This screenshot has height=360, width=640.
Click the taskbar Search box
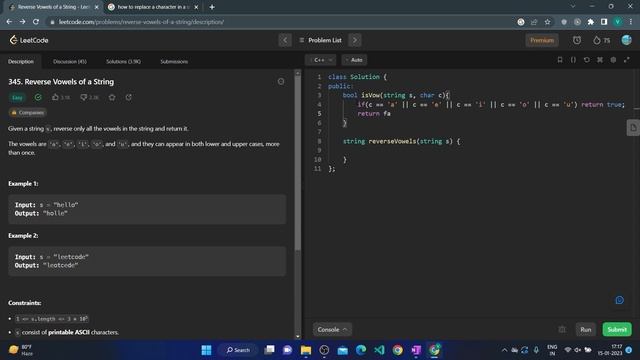coord(238,350)
